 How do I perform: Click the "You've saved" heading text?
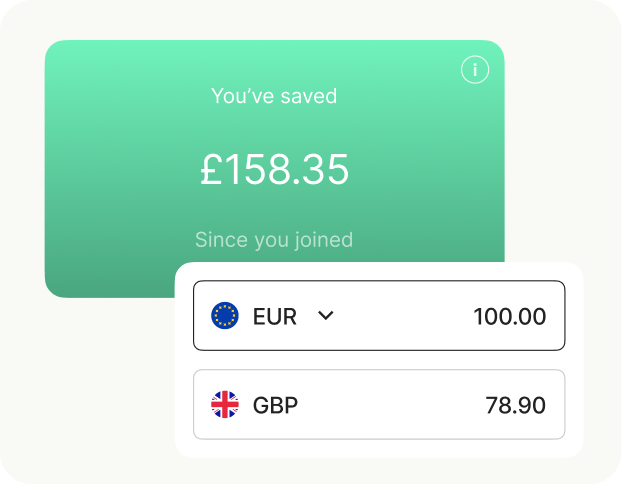coord(274,97)
